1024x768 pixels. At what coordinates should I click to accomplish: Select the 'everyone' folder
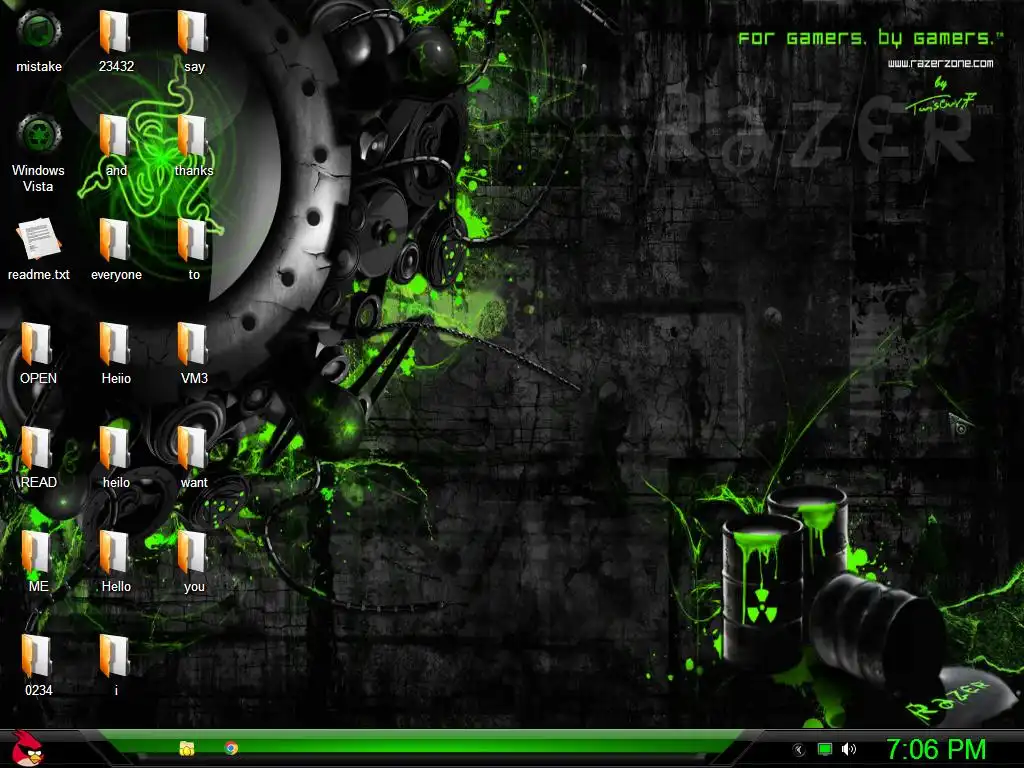116,249
